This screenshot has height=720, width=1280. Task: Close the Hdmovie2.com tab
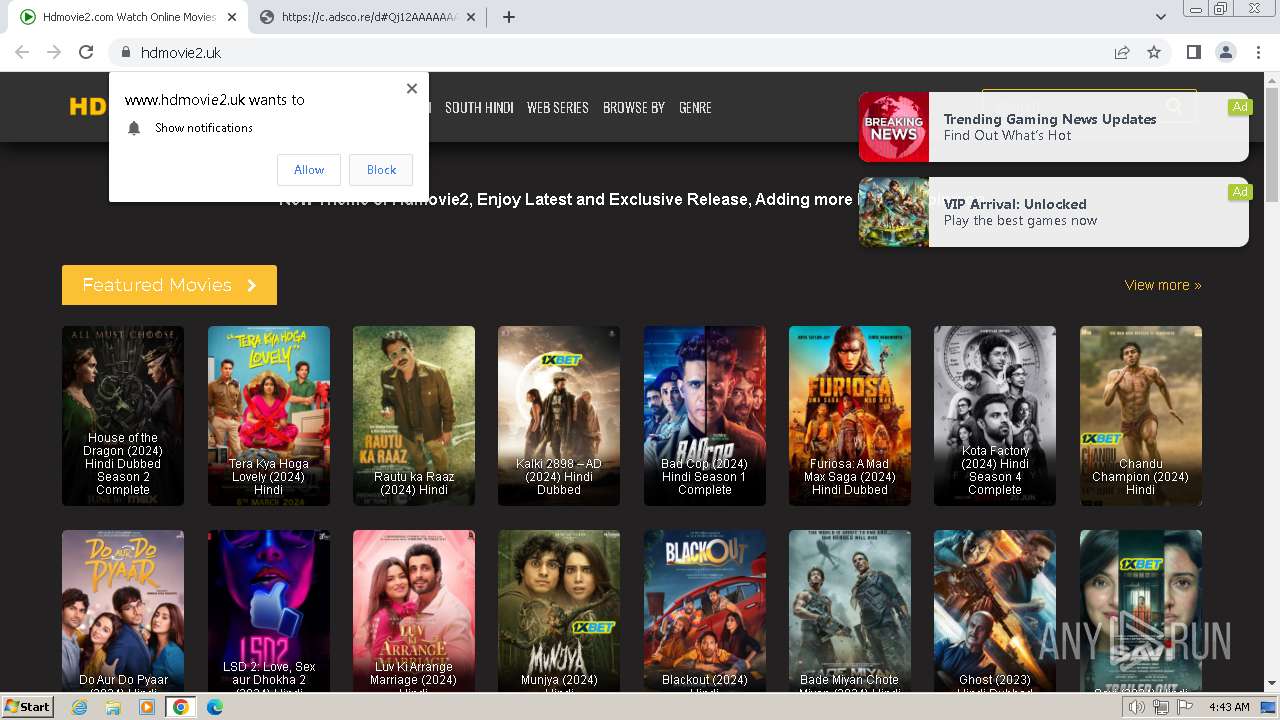(x=232, y=17)
